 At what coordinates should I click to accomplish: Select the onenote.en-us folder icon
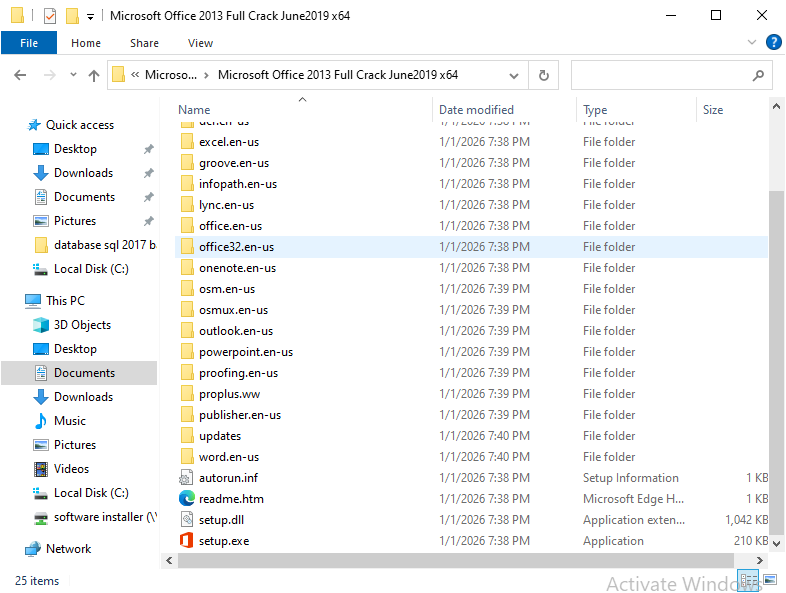[187, 268]
